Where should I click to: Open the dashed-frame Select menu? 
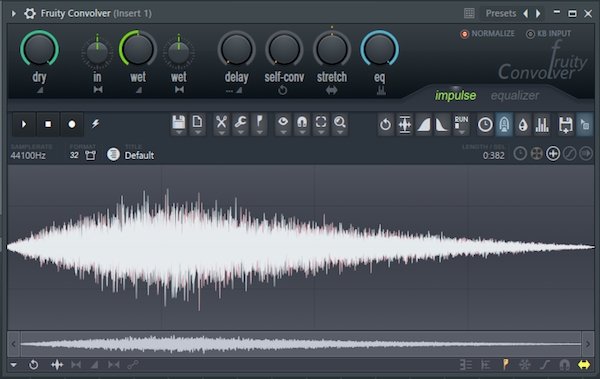click(321, 124)
